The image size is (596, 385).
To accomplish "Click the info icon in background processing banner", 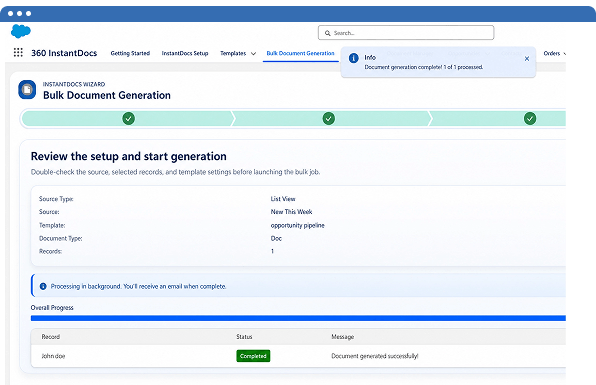I will (43, 286).
